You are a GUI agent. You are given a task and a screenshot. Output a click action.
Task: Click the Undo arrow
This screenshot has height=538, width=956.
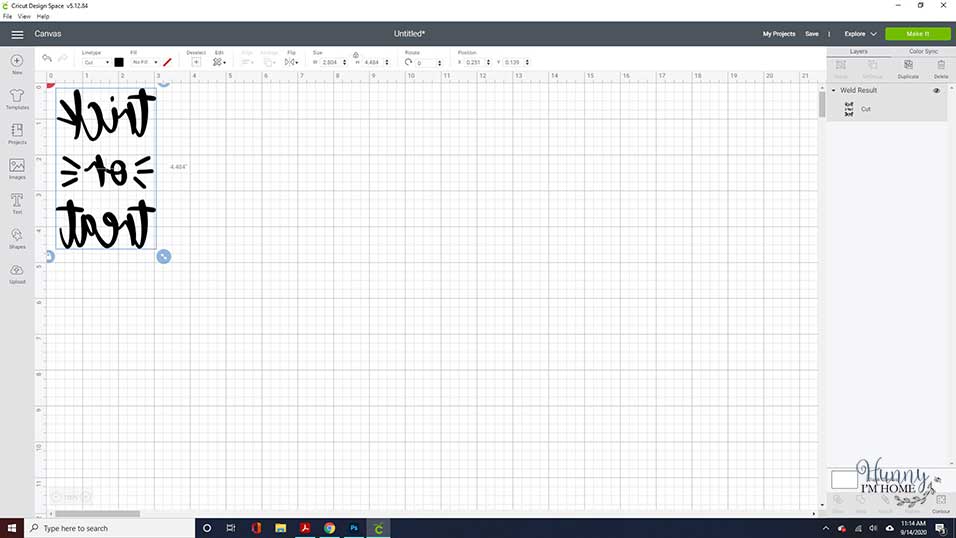coord(46,59)
